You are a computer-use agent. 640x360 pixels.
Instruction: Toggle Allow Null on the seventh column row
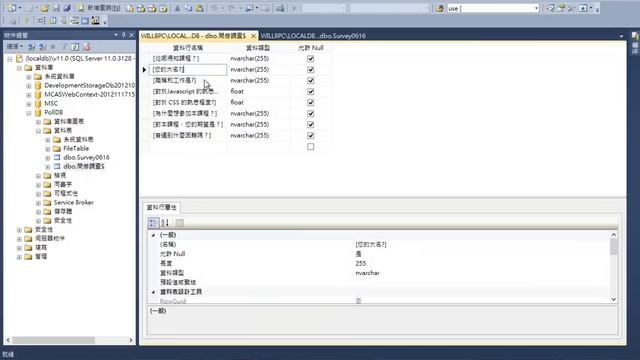click(x=311, y=124)
